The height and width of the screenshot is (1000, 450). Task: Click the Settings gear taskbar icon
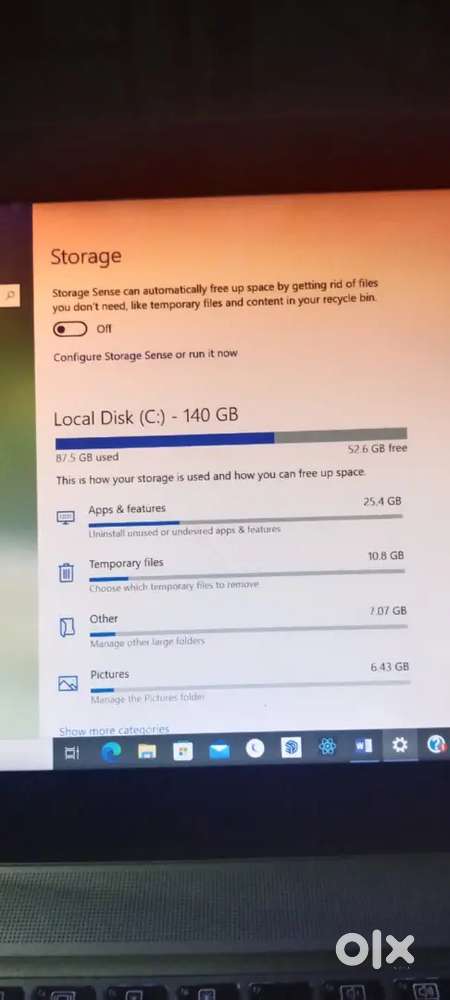click(x=400, y=744)
